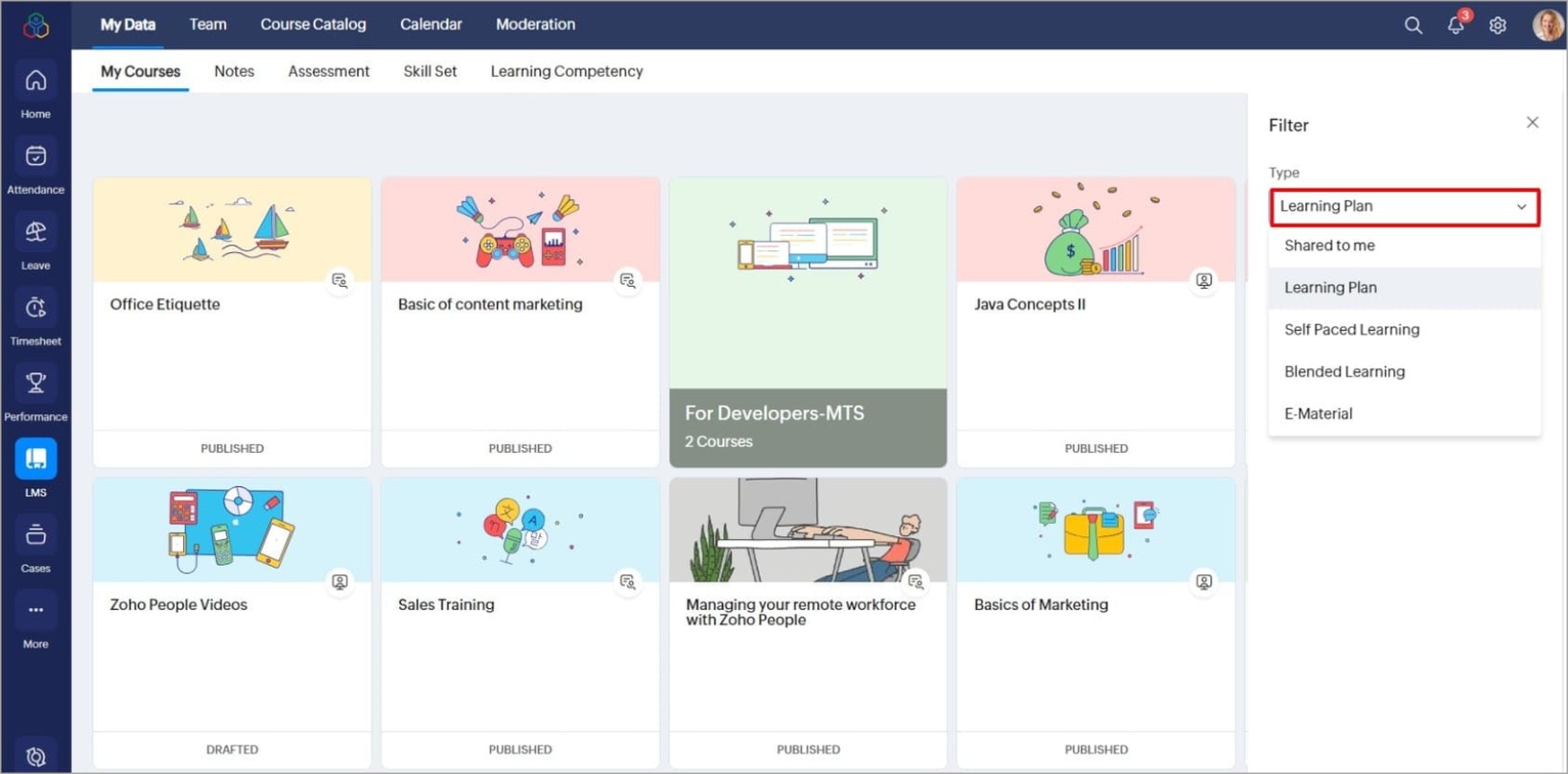The image size is (1568, 774).
Task: Click the course type icon on Office Etiquette
Action: pos(339,281)
